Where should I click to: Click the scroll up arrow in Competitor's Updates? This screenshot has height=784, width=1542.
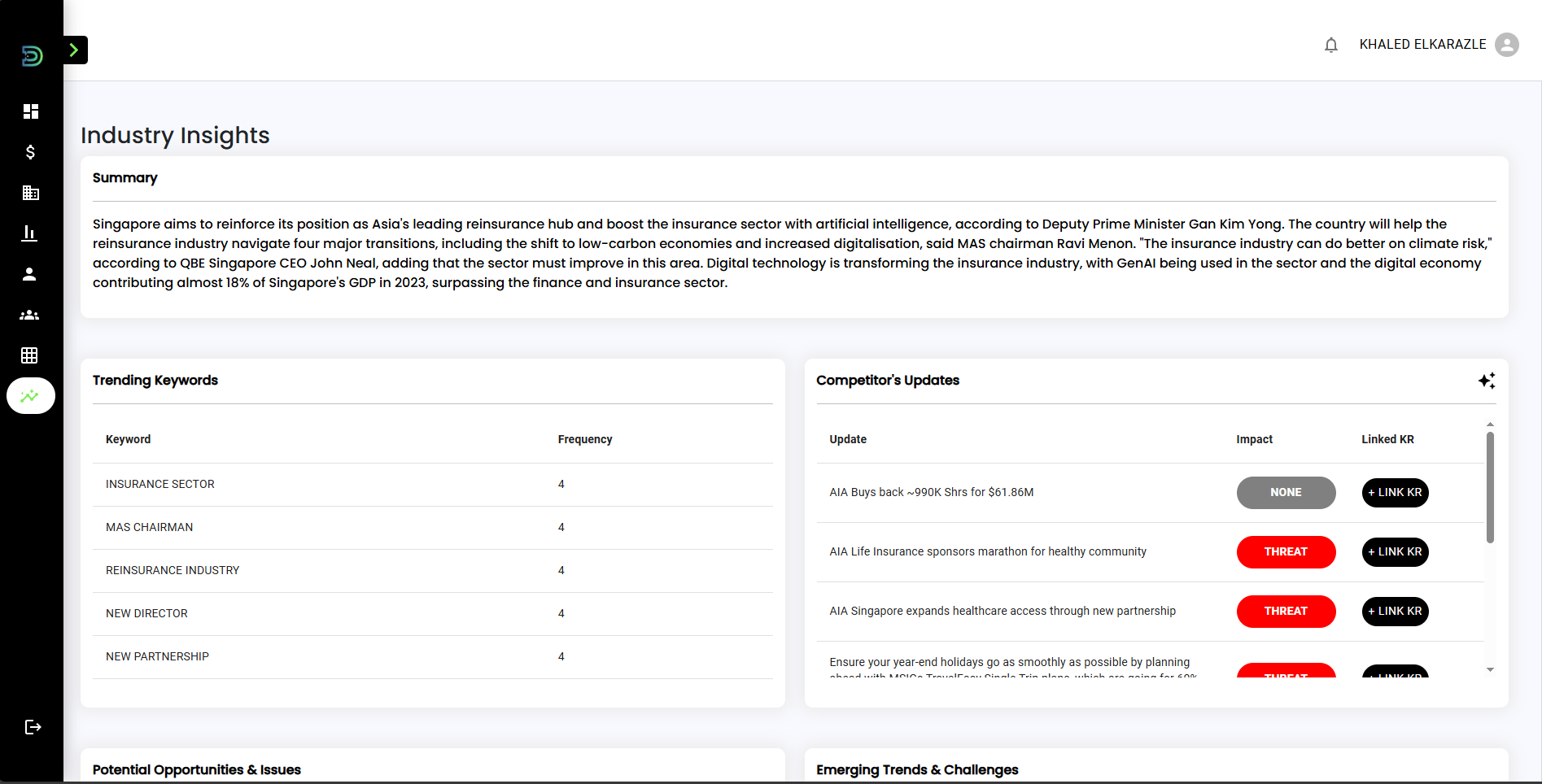click(1490, 425)
